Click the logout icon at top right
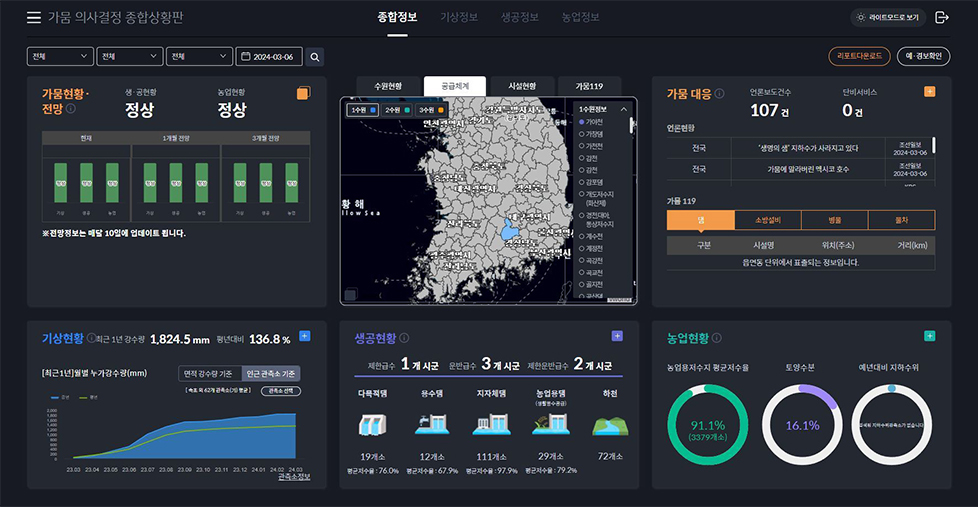 click(x=941, y=17)
